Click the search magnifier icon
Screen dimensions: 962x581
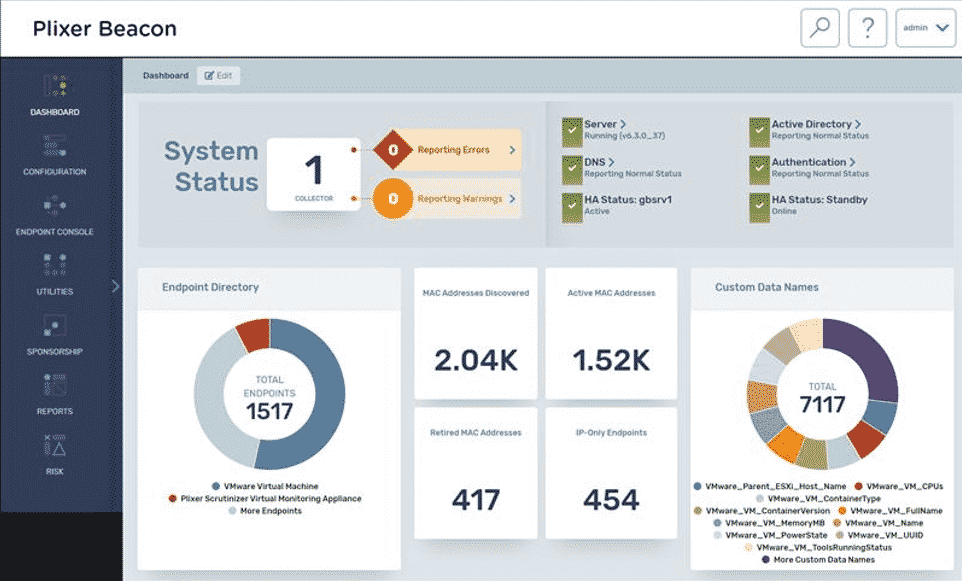click(820, 28)
